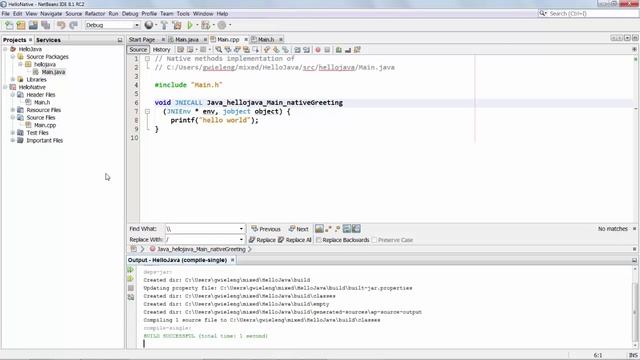The height and width of the screenshot is (360, 640).
Task: Click the Shift Line Left icon
Action: 297,50
